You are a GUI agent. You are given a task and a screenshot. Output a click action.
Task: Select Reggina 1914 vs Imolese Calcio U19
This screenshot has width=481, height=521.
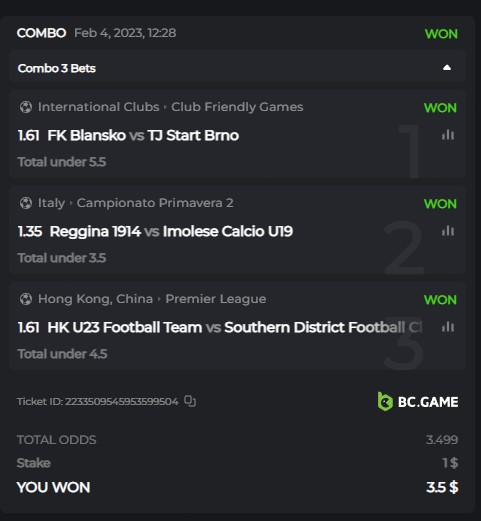coord(171,231)
